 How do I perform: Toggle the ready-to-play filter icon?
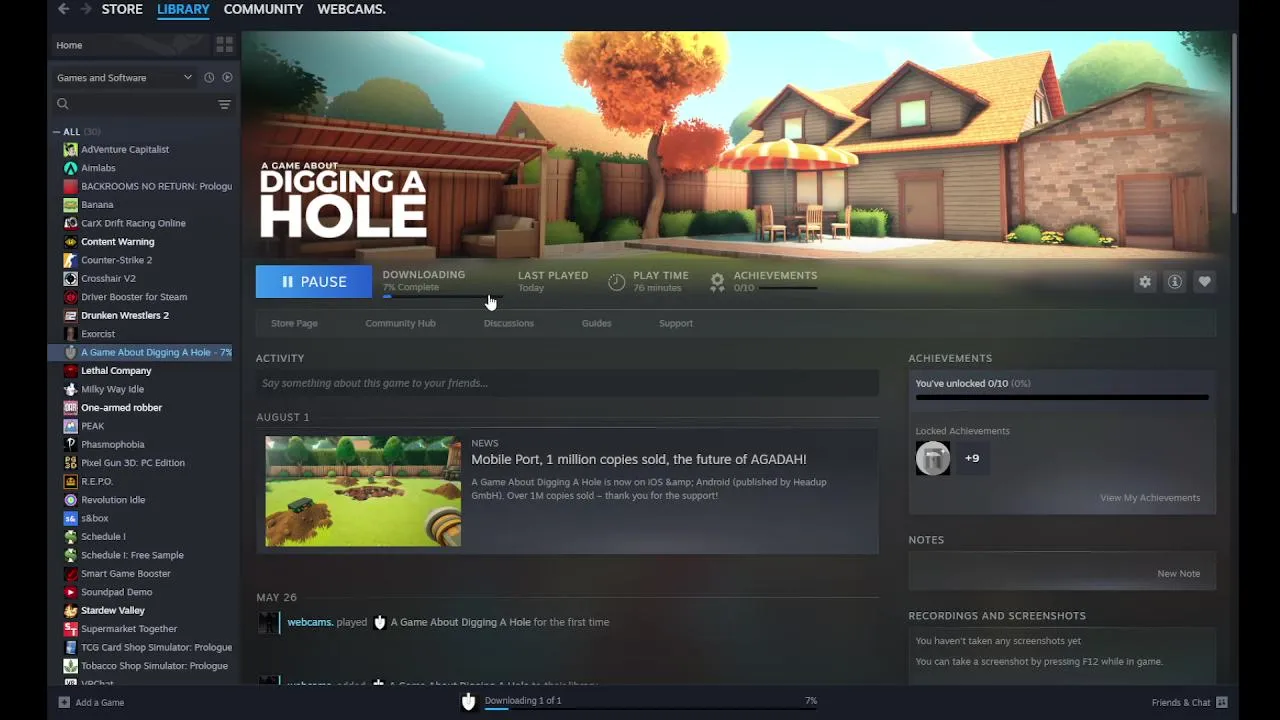pyautogui.click(x=227, y=77)
